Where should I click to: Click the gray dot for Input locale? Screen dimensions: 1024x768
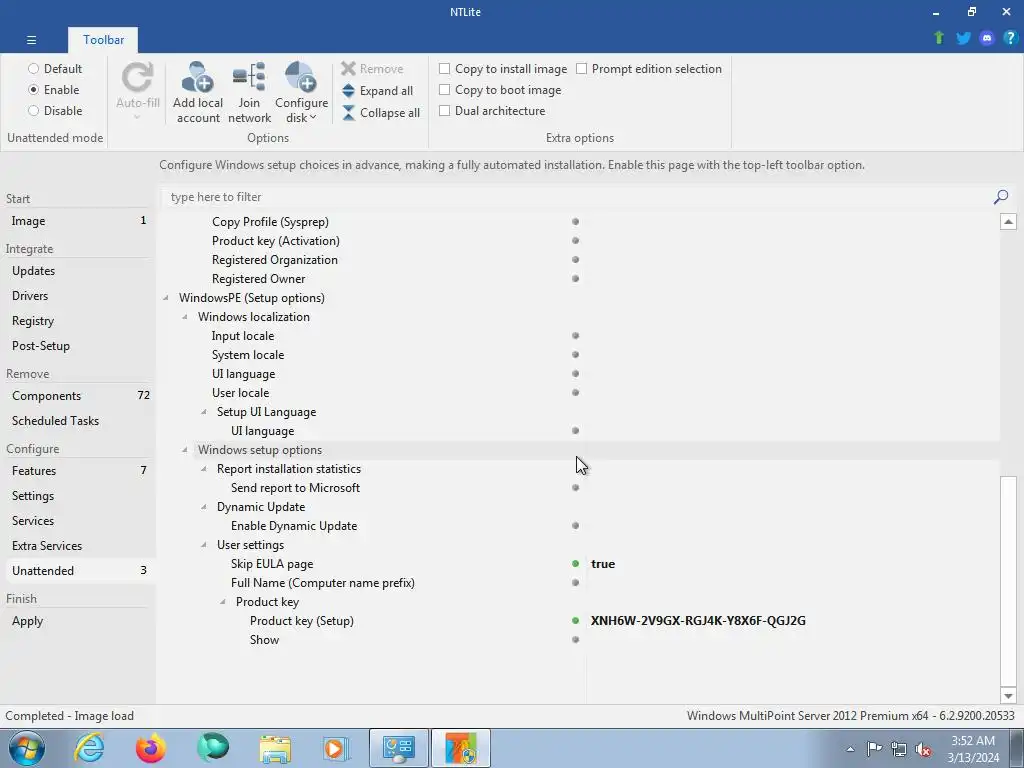tap(575, 336)
